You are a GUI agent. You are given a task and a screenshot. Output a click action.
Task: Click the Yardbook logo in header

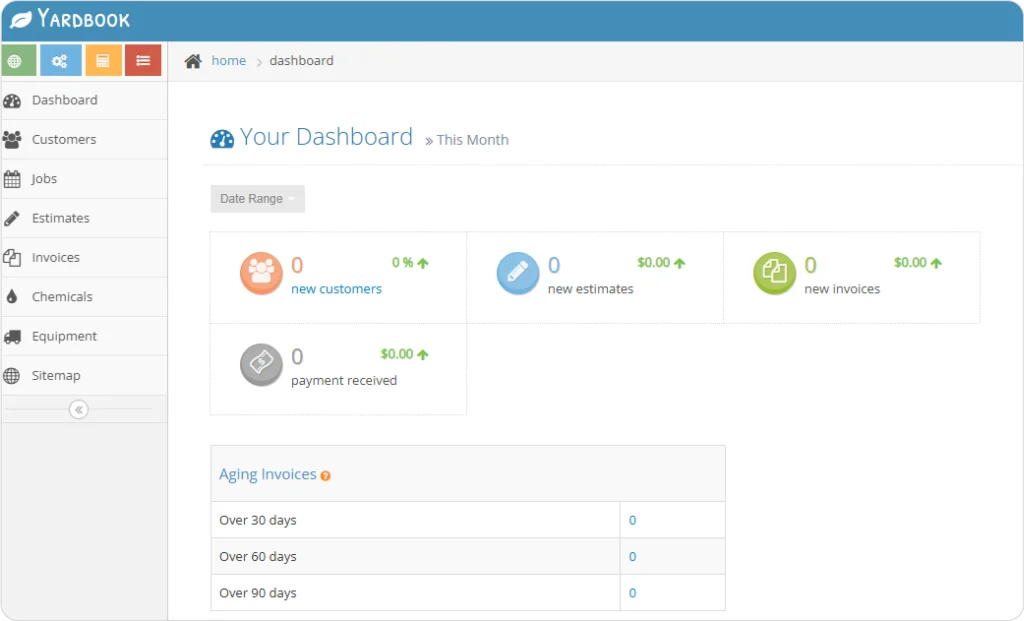pyautogui.click(x=70, y=19)
